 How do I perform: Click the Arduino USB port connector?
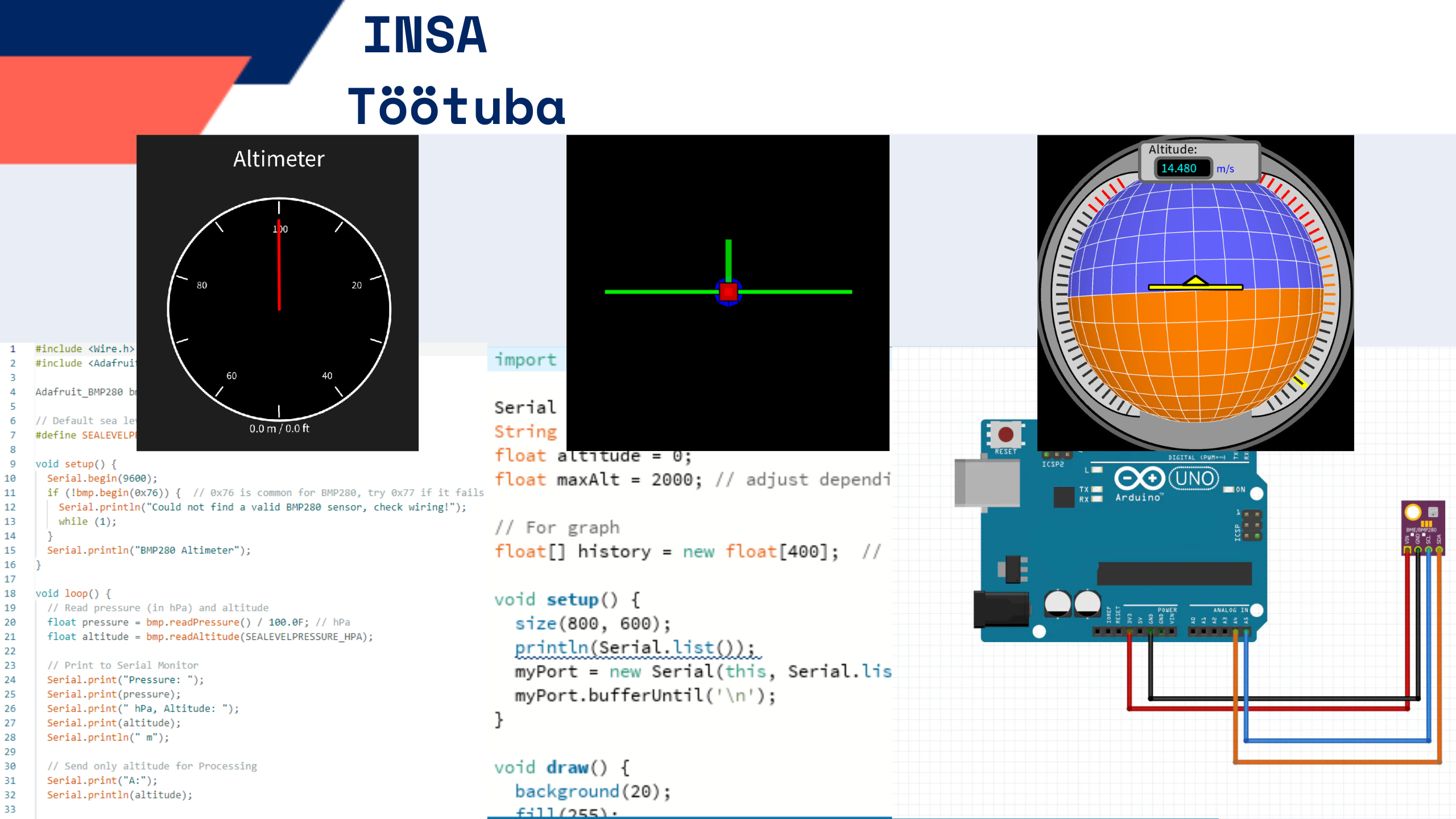pos(987,482)
